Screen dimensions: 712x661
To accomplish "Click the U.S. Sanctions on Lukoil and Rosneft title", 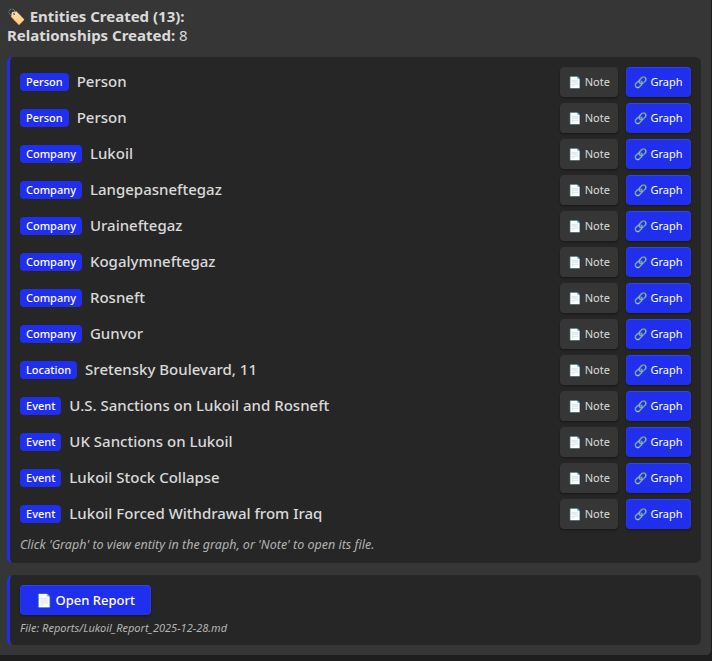I will click(199, 406).
